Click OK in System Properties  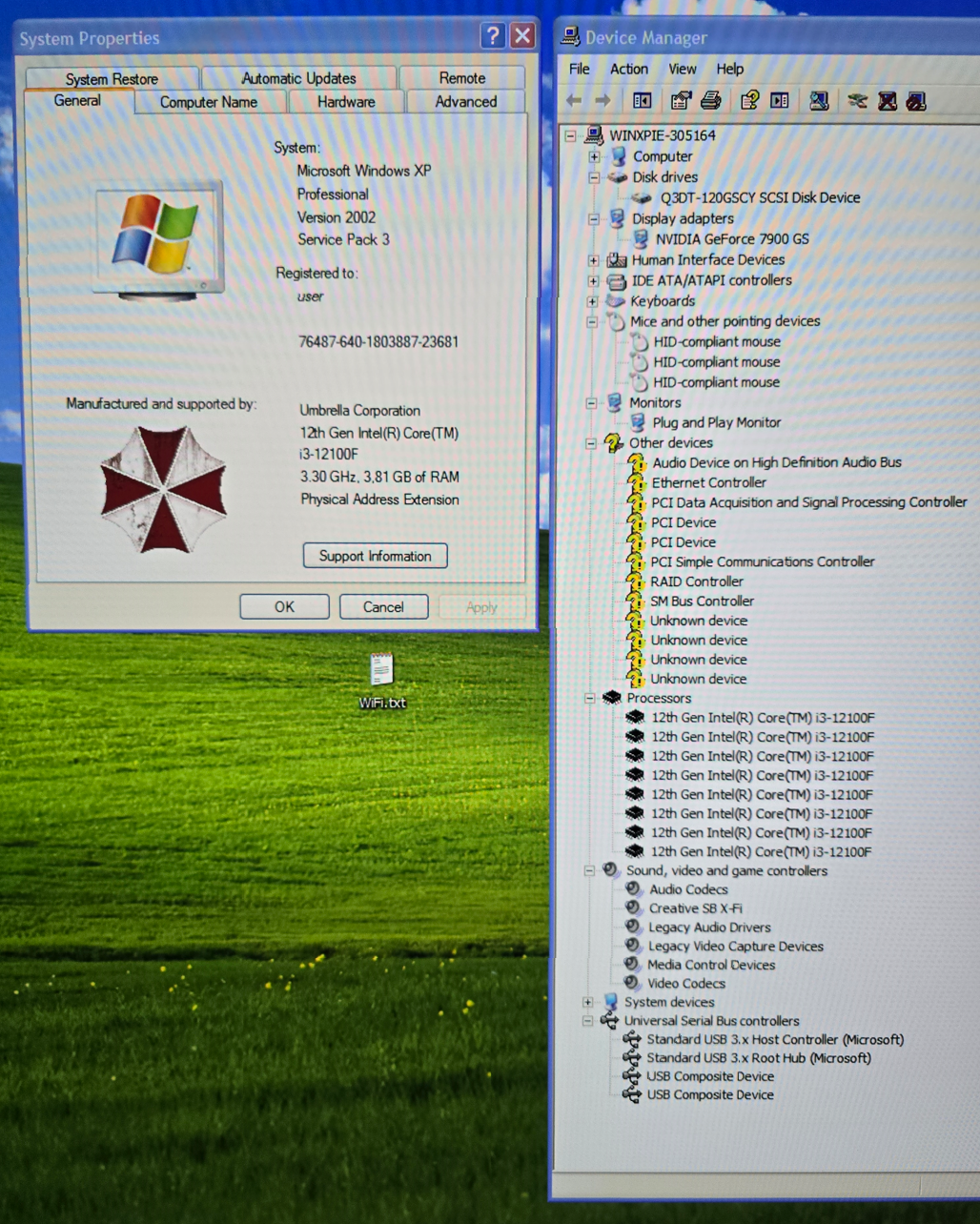click(284, 607)
